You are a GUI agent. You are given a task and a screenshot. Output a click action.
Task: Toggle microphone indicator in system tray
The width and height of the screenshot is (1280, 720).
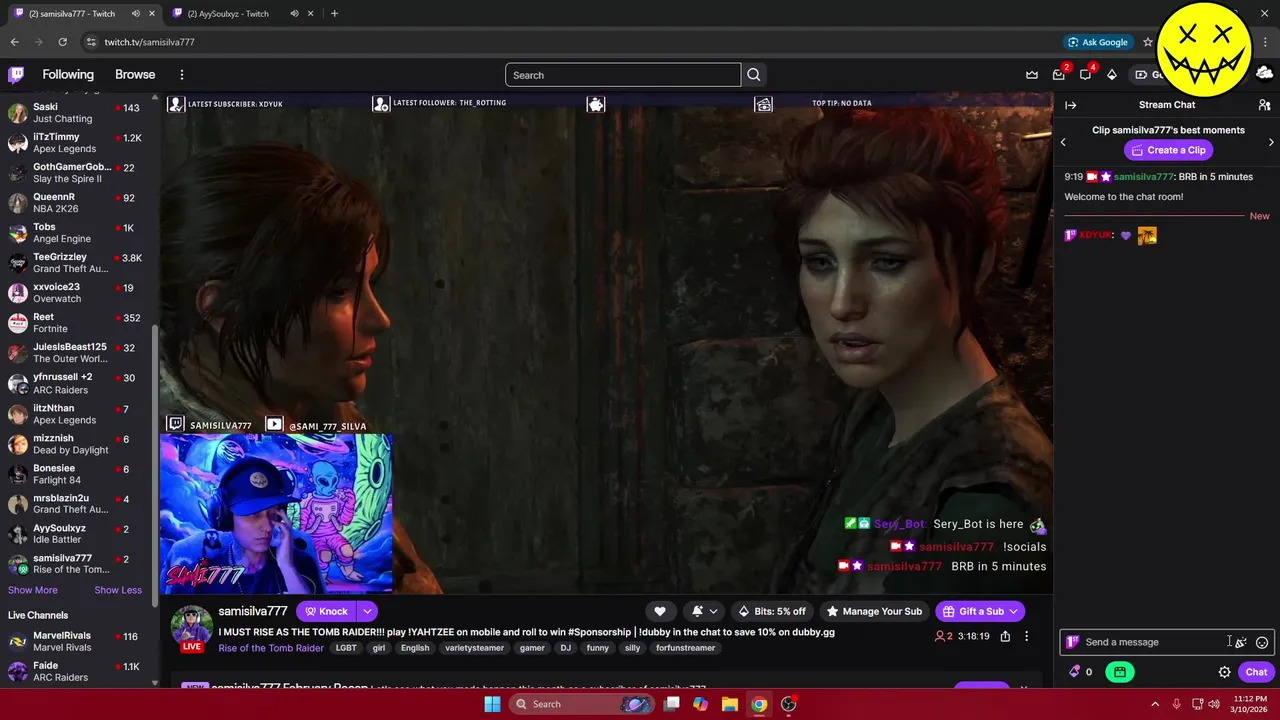point(1176,704)
